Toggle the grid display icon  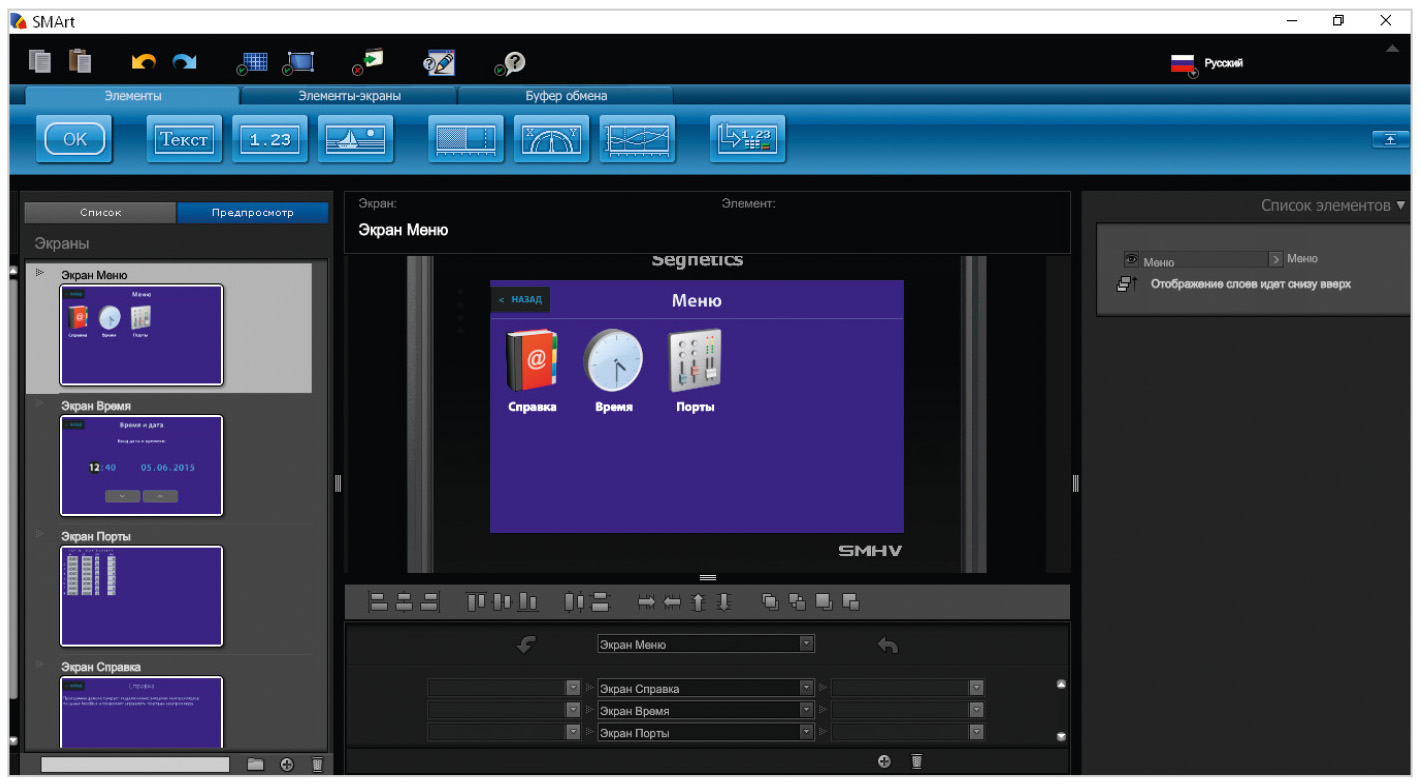point(252,62)
